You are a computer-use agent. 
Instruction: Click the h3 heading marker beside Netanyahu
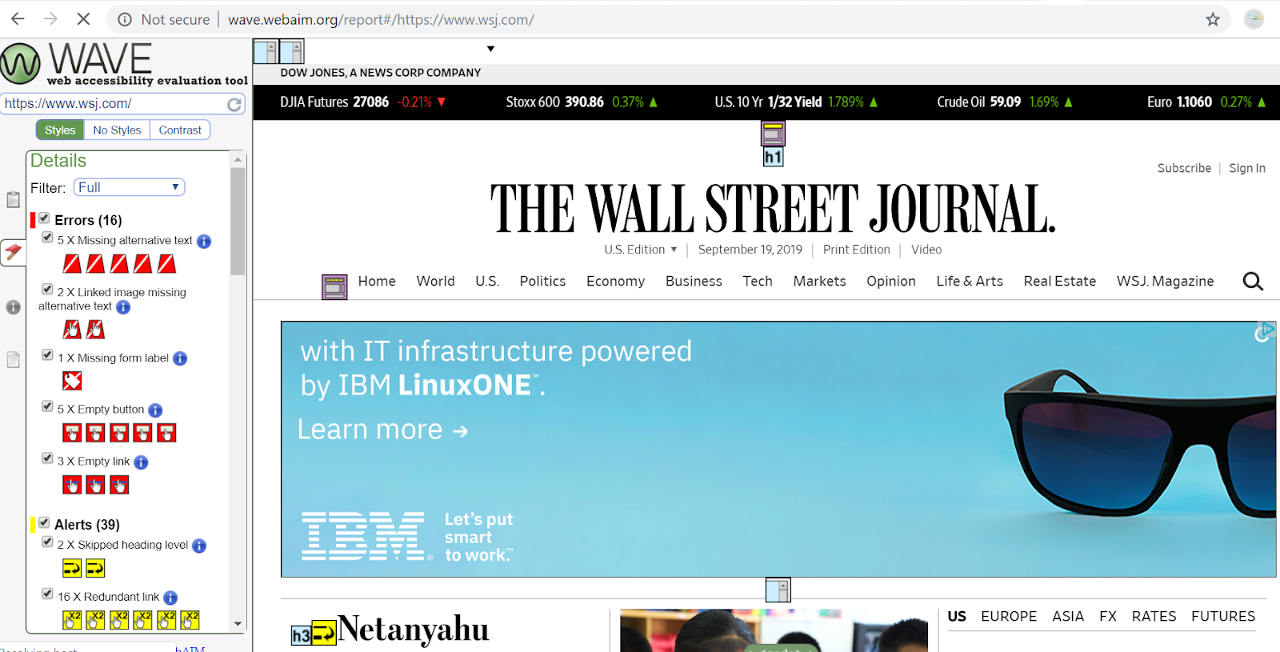pos(301,635)
